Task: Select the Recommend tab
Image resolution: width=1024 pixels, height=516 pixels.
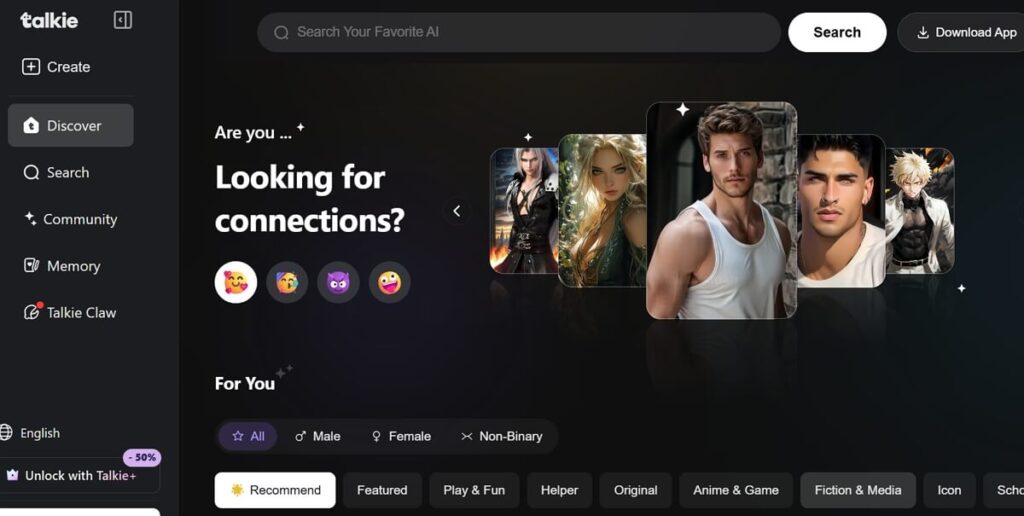Action: pos(275,491)
